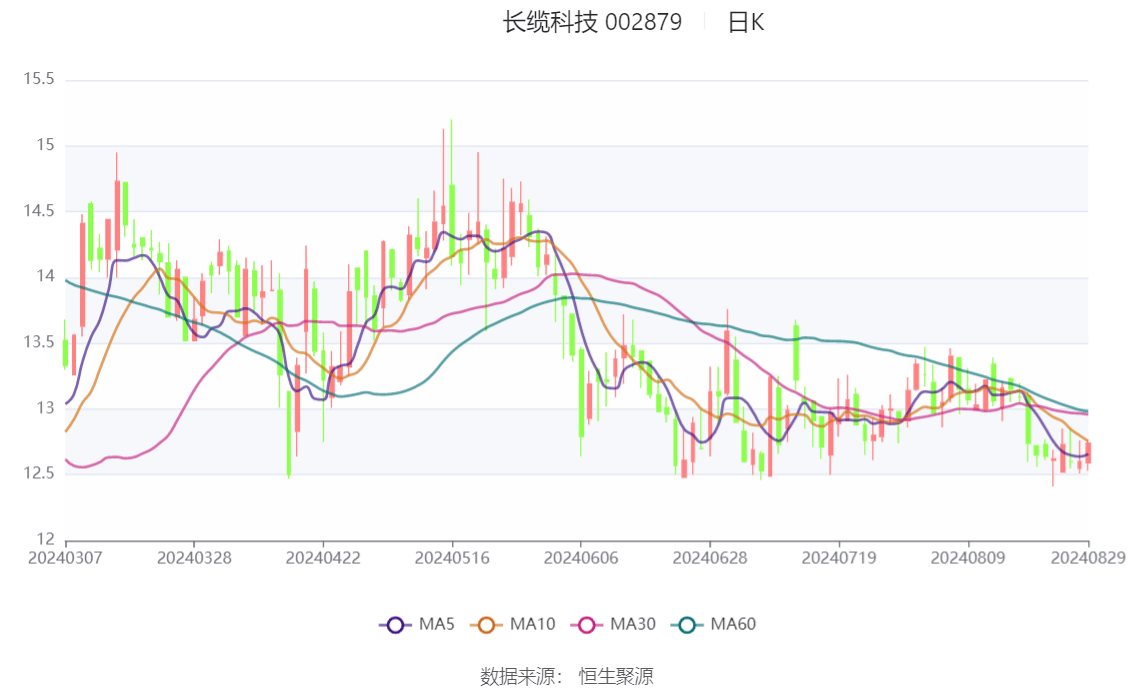Click the MA10 orange circle legend marker
This screenshot has height=689, width=1134.
[x=486, y=625]
